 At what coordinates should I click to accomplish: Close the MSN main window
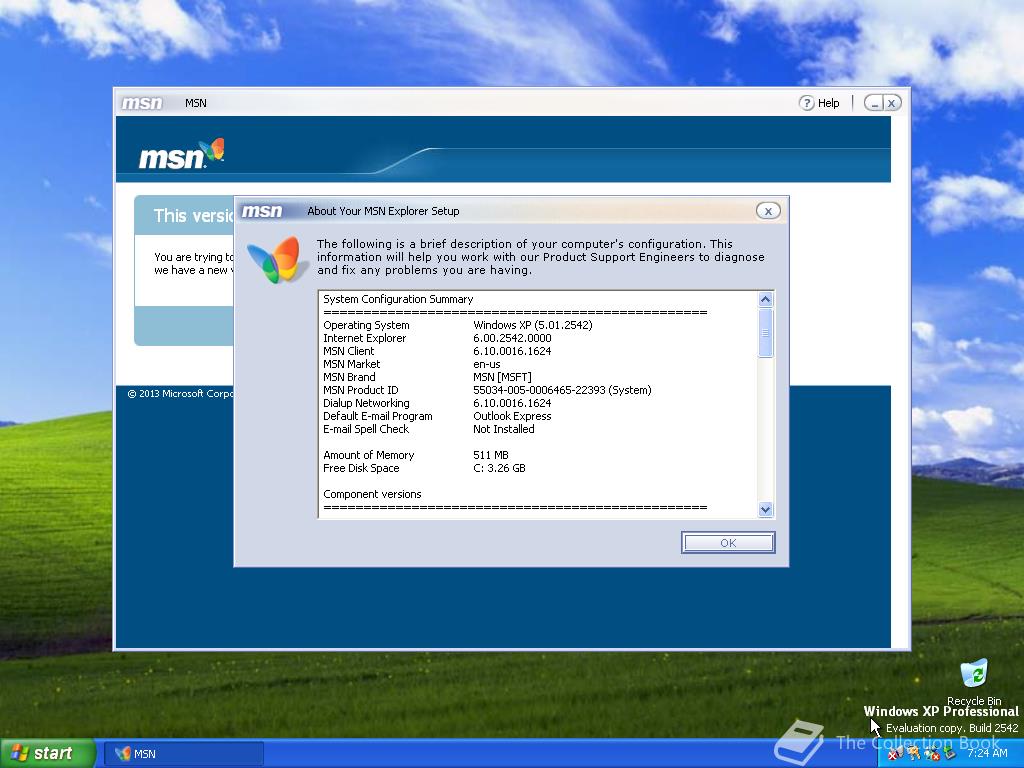tap(891, 103)
